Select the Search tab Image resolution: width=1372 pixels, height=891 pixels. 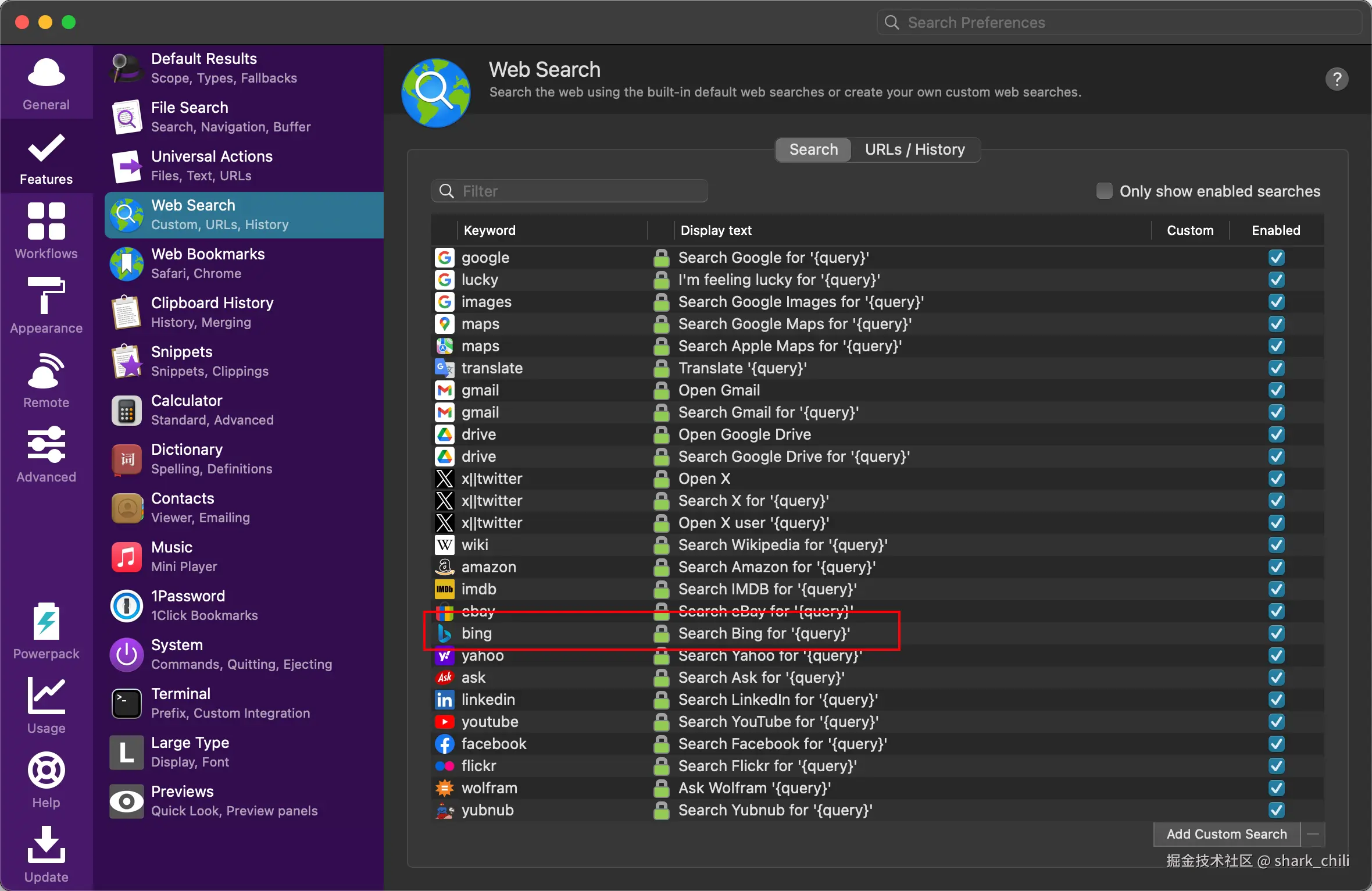(813, 150)
